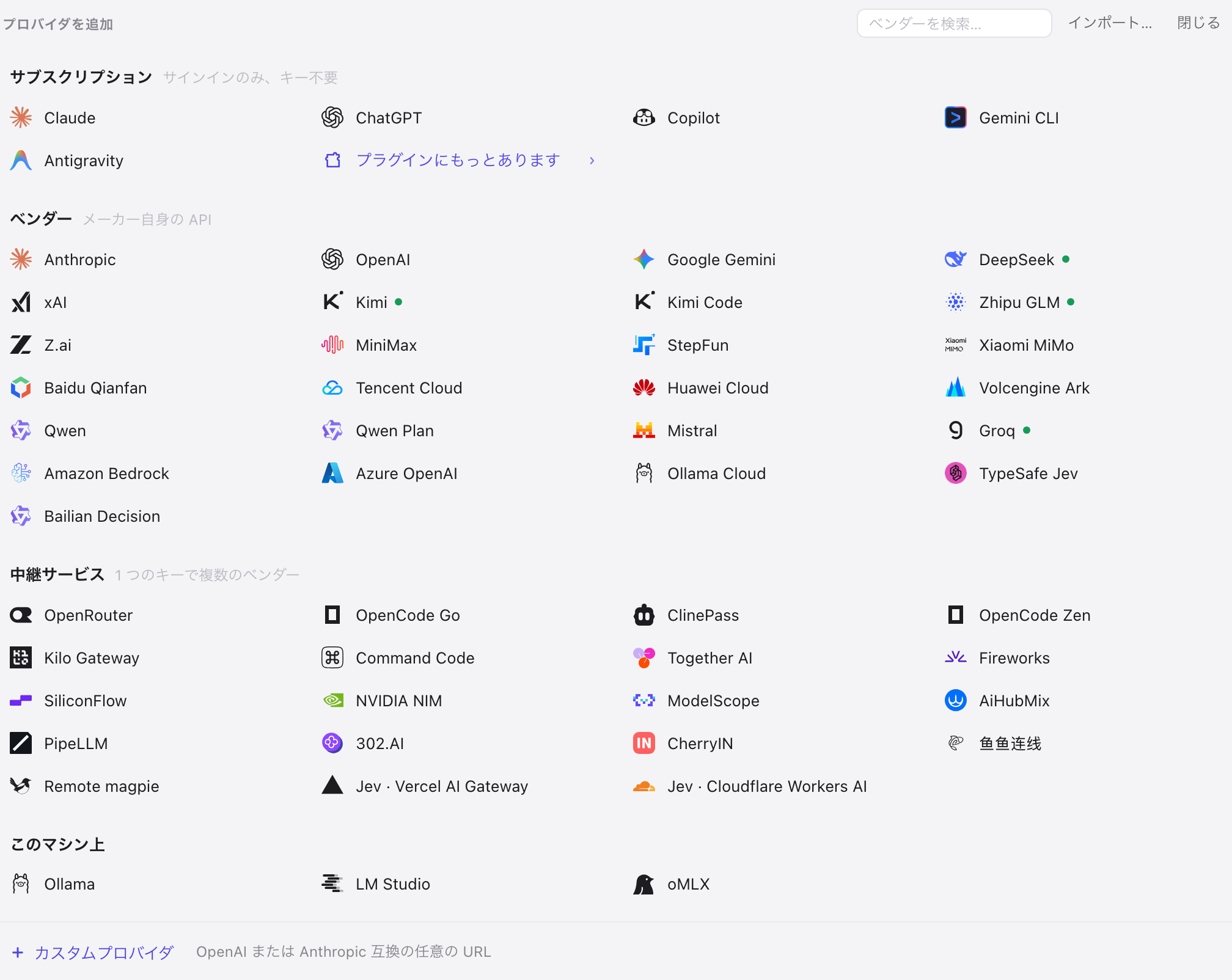
Task: Pick the Kilo Gateway label
Action: [92, 658]
